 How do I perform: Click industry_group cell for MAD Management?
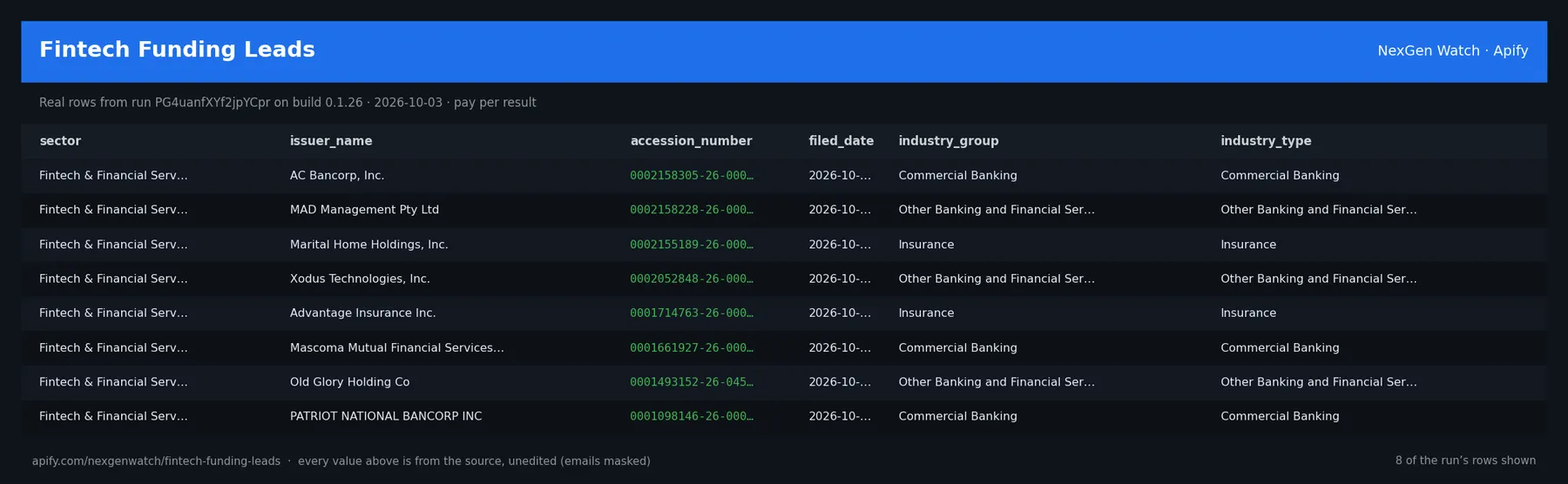pyautogui.click(x=997, y=210)
